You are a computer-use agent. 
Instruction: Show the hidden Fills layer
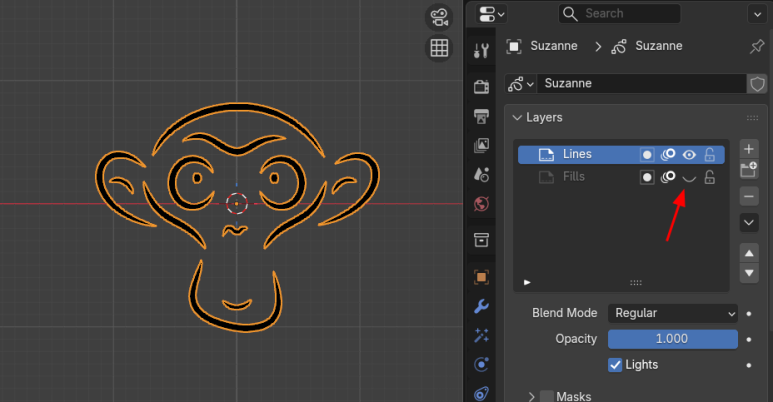click(689, 178)
